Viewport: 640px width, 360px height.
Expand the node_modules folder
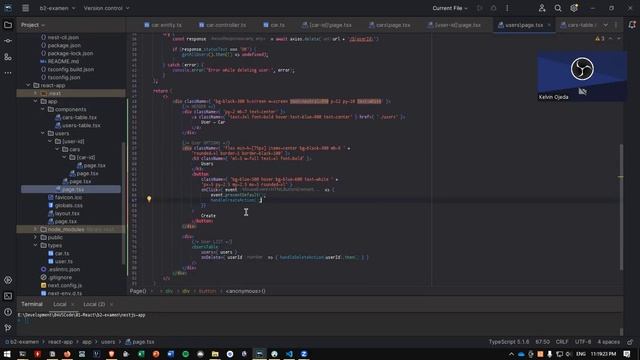36,229
